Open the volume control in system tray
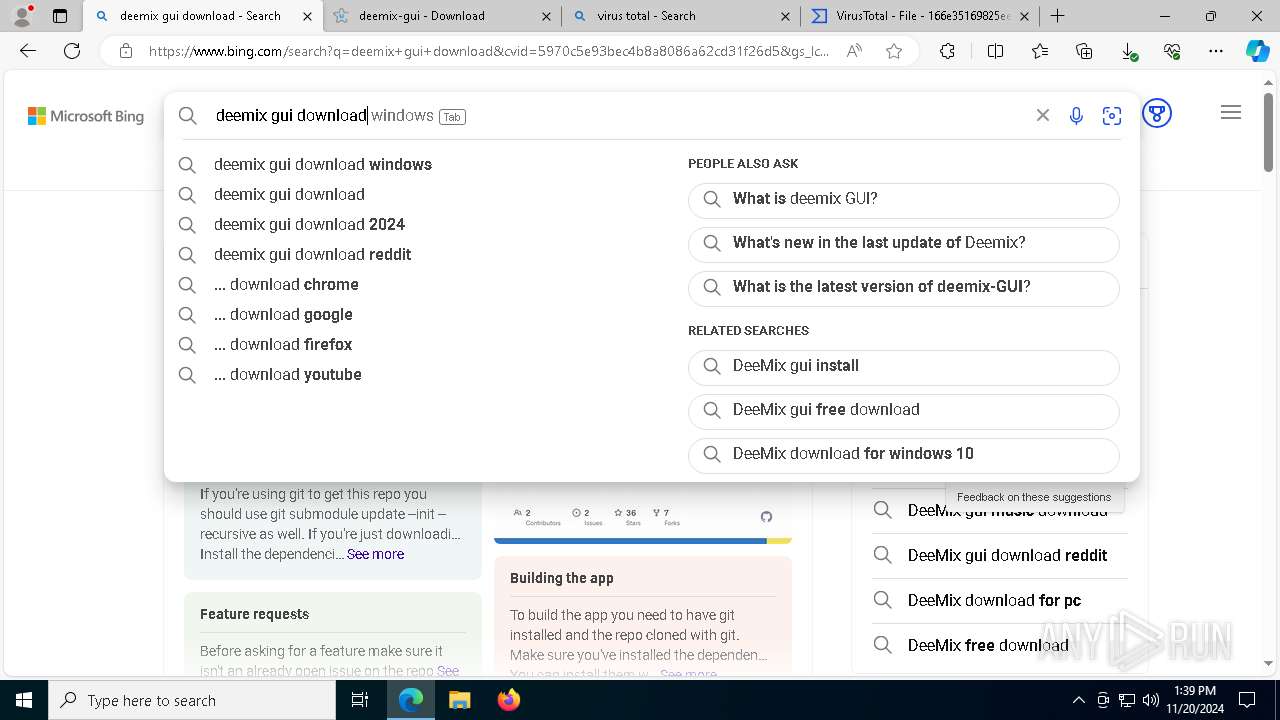The image size is (1280, 720). (x=1150, y=700)
